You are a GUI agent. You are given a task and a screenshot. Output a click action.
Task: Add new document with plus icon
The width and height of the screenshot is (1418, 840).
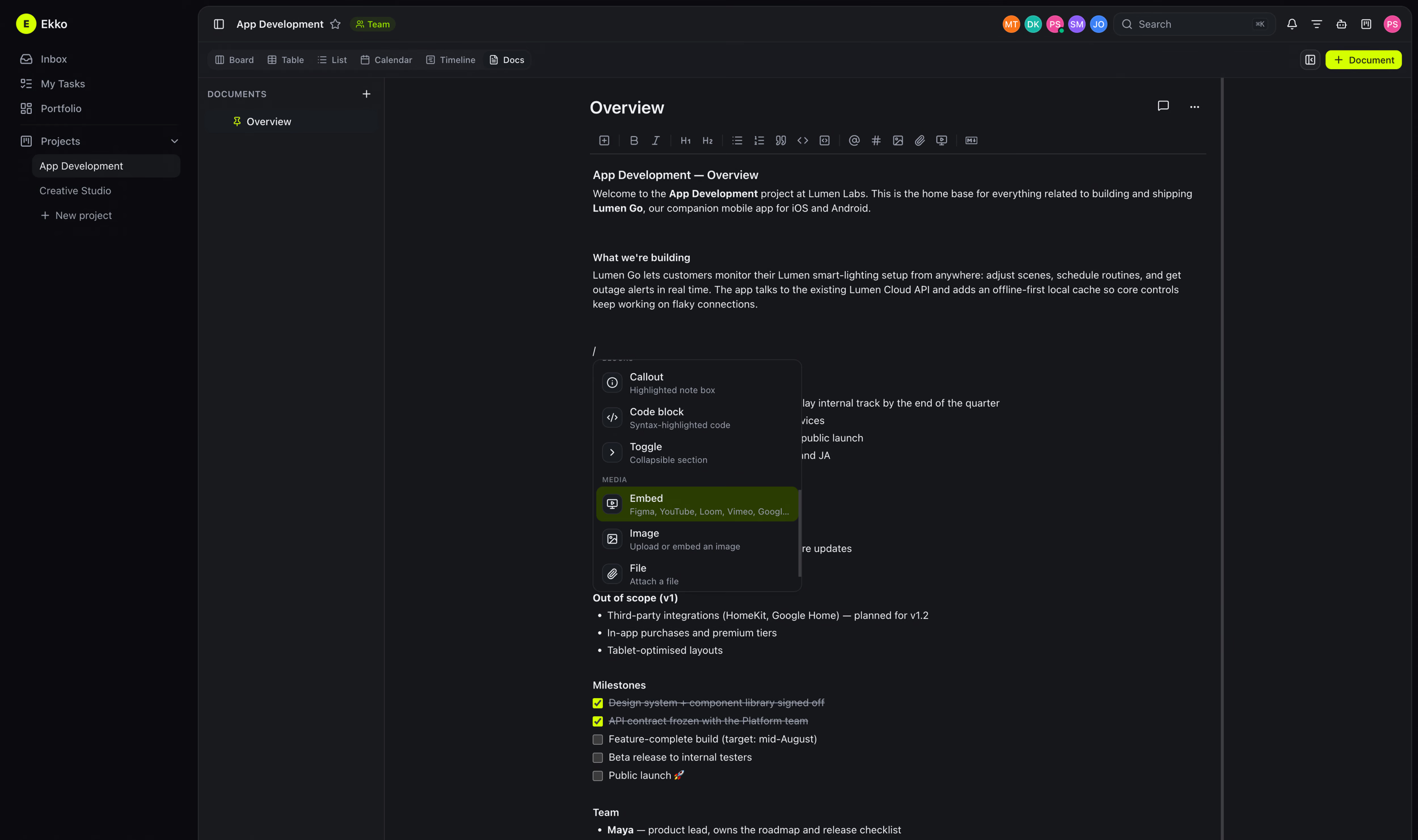(366, 94)
